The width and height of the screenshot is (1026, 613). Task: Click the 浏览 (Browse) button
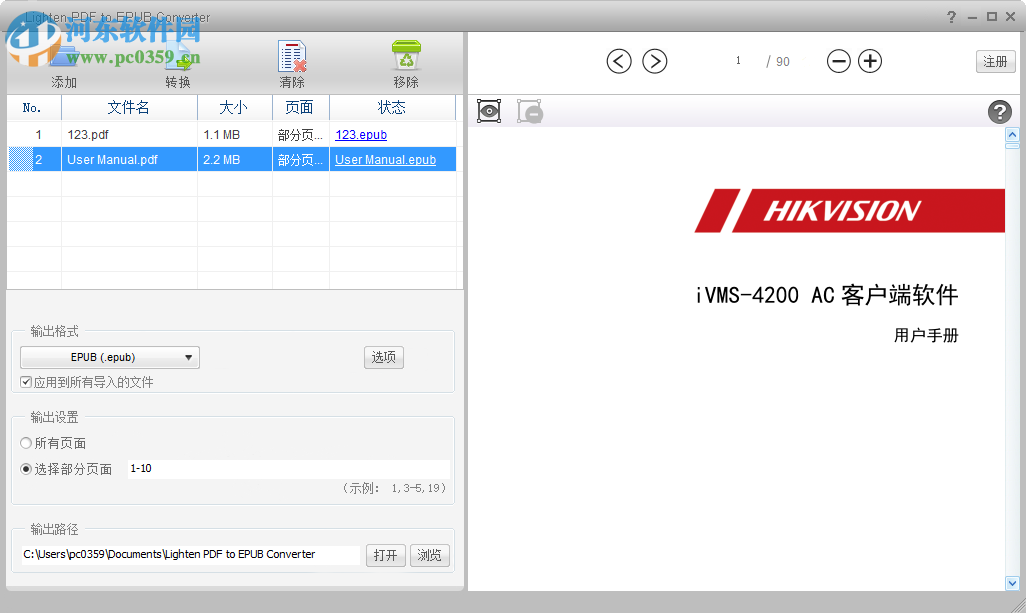pyautogui.click(x=429, y=555)
